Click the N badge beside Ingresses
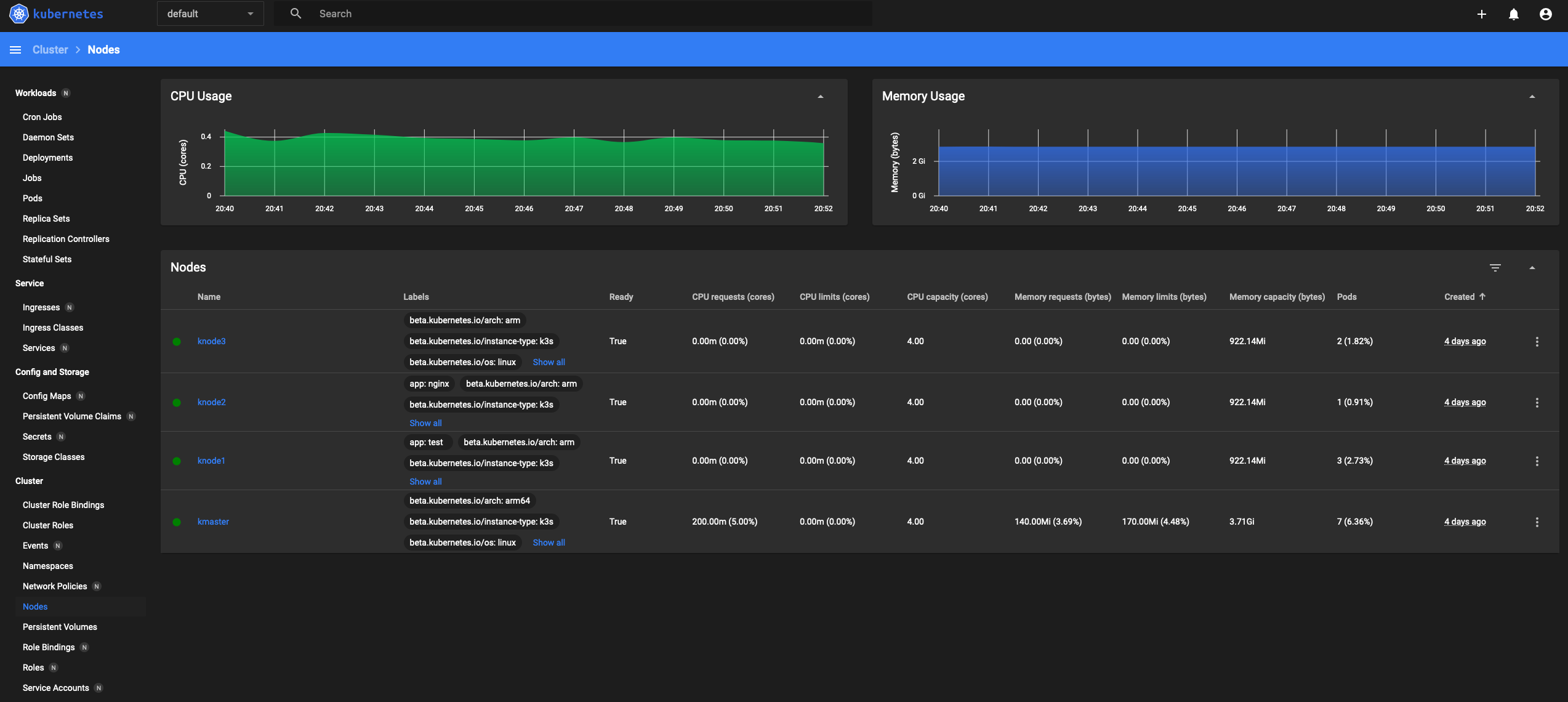This screenshot has width=1568, height=702. pyautogui.click(x=70, y=308)
